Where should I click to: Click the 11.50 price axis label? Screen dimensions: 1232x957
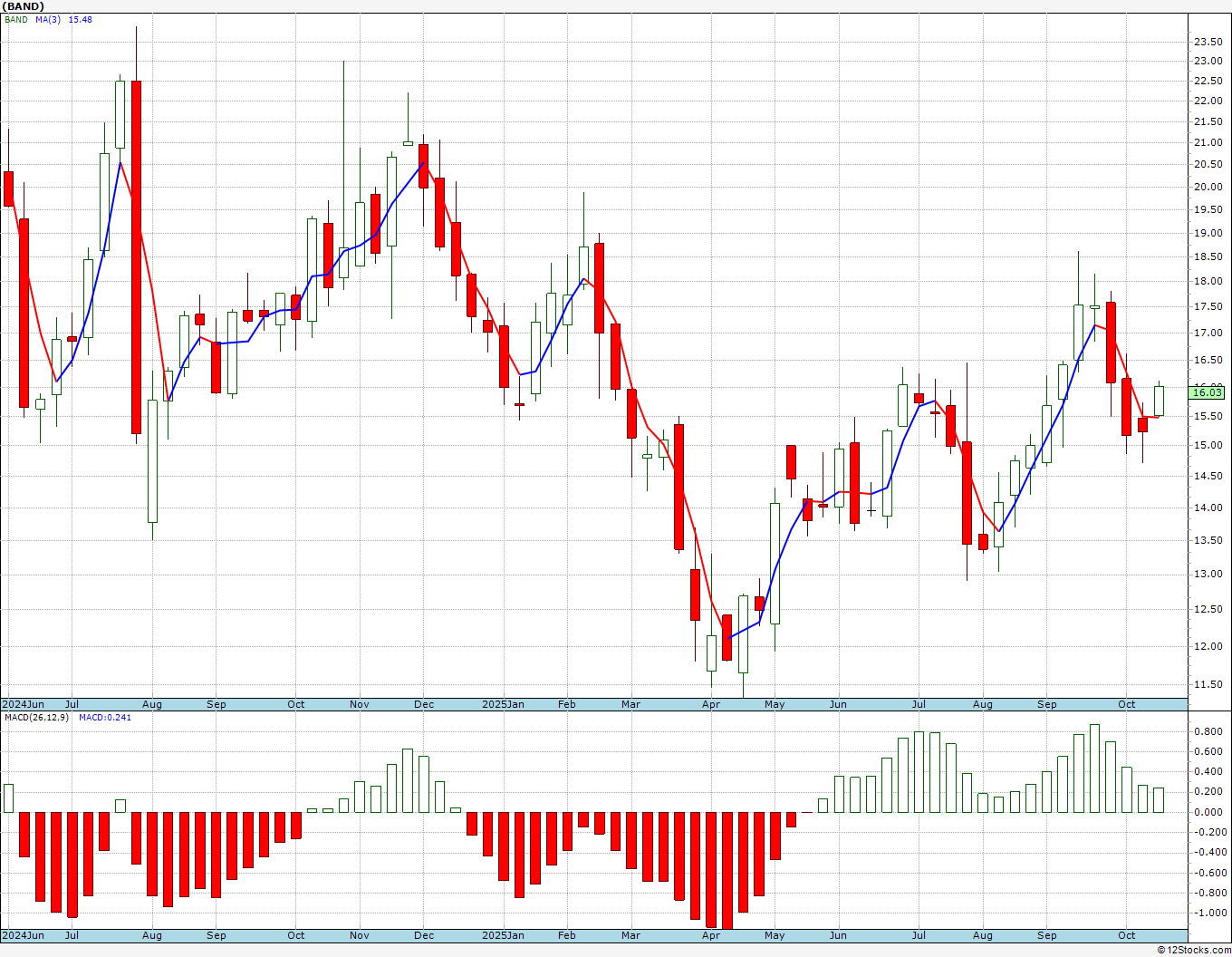click(x=1208, y=684)
